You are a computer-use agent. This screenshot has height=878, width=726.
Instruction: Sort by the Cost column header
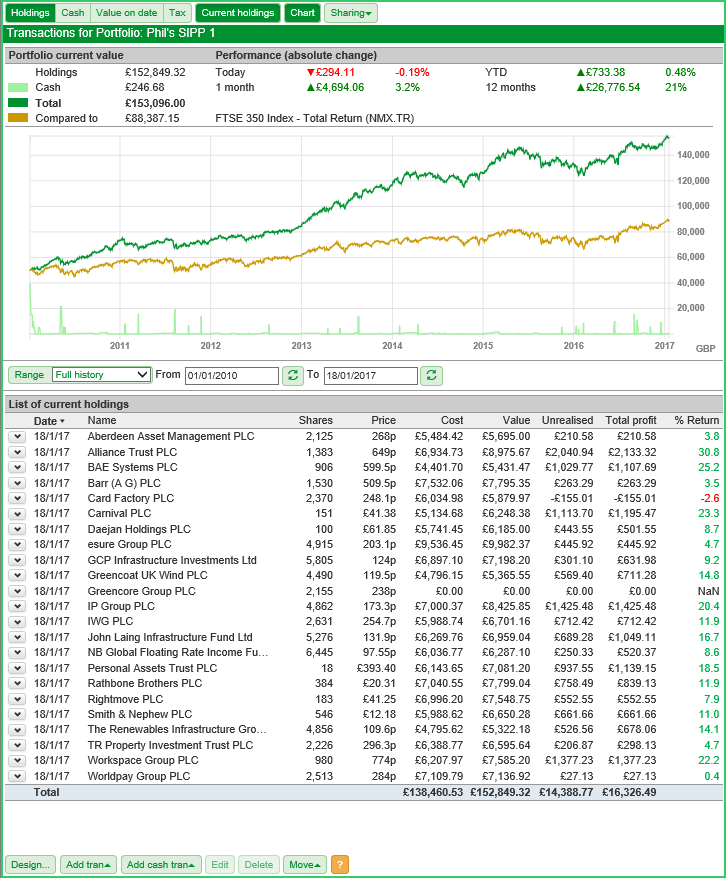tap(452, 421)
